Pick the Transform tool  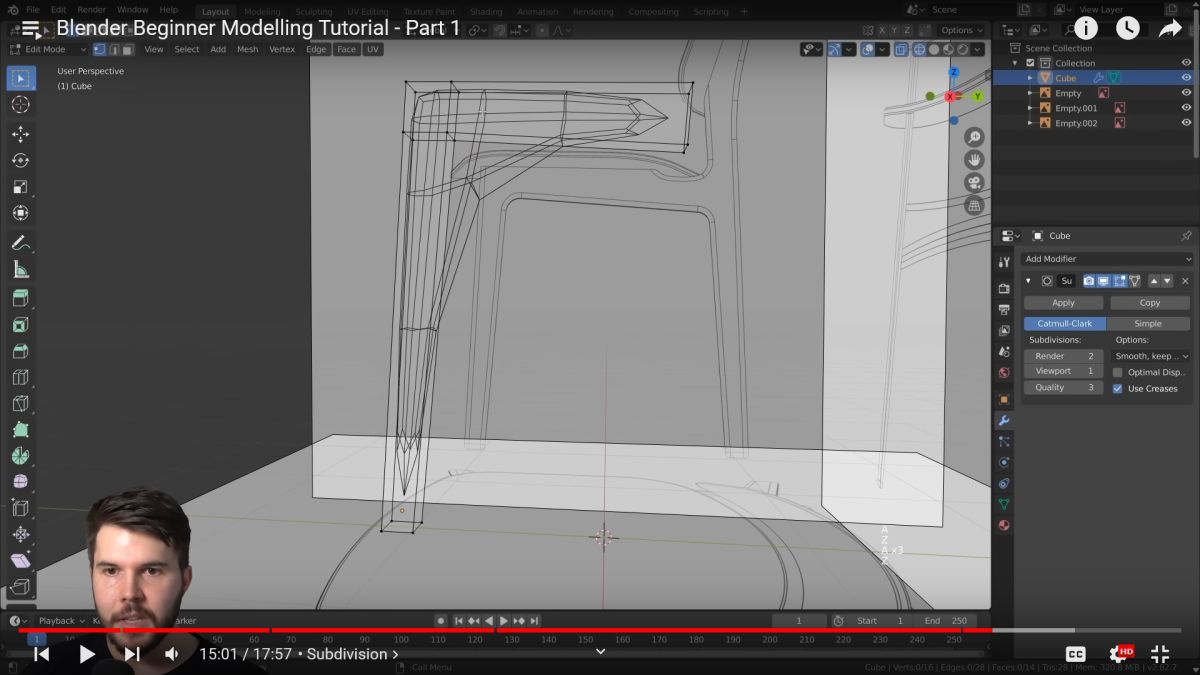pos(21,213)
